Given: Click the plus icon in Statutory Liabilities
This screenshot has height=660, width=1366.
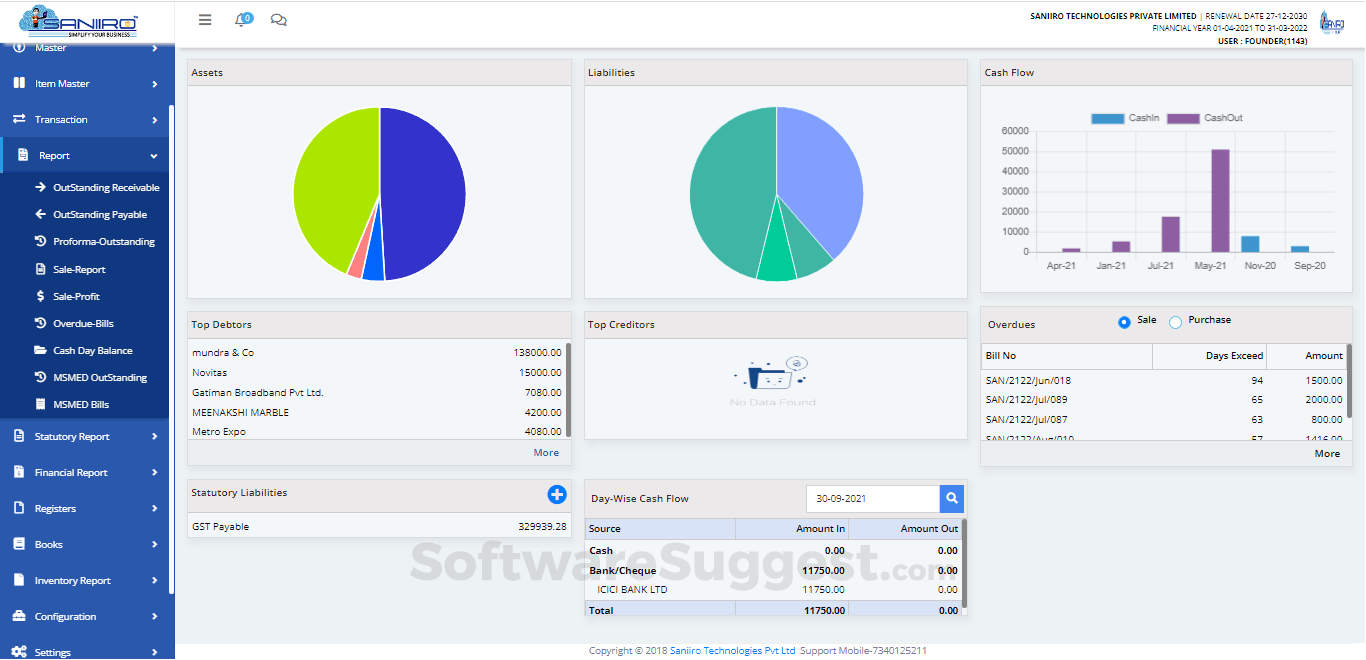Looking at the screenshot, I should 557,494.
